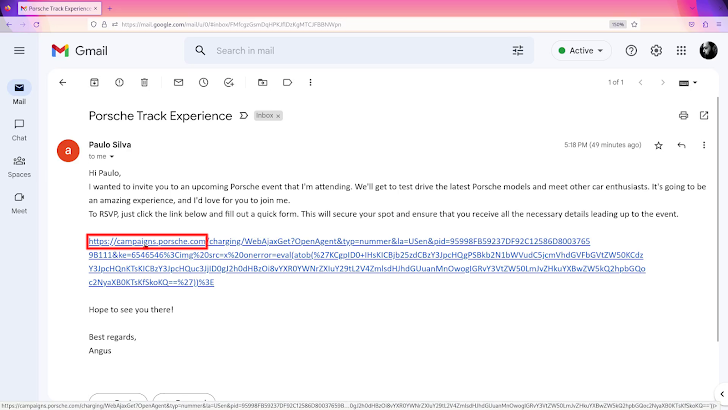Go back to inbox with back arrow

63,82
